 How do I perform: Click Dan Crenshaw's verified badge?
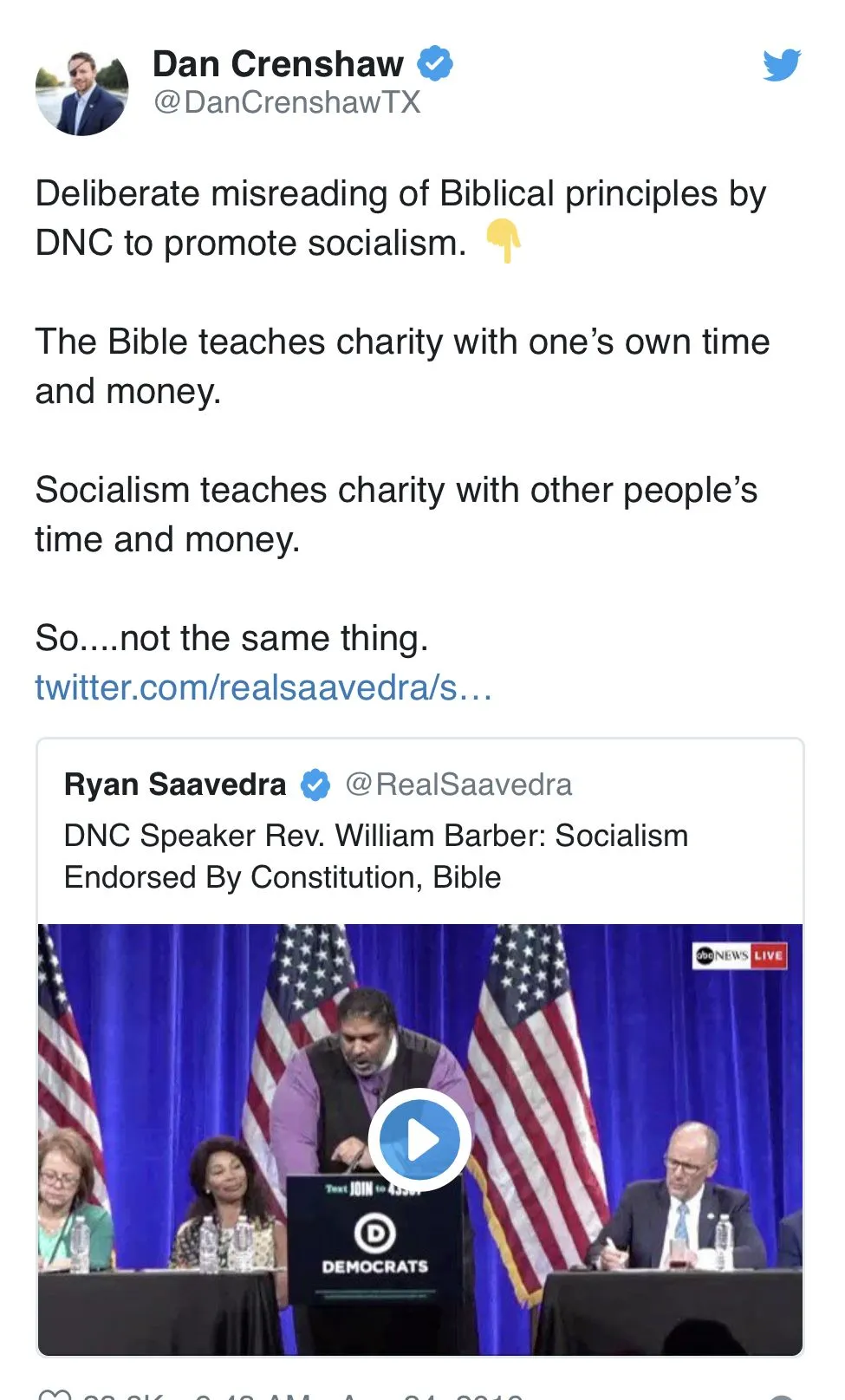pos(435,64)
